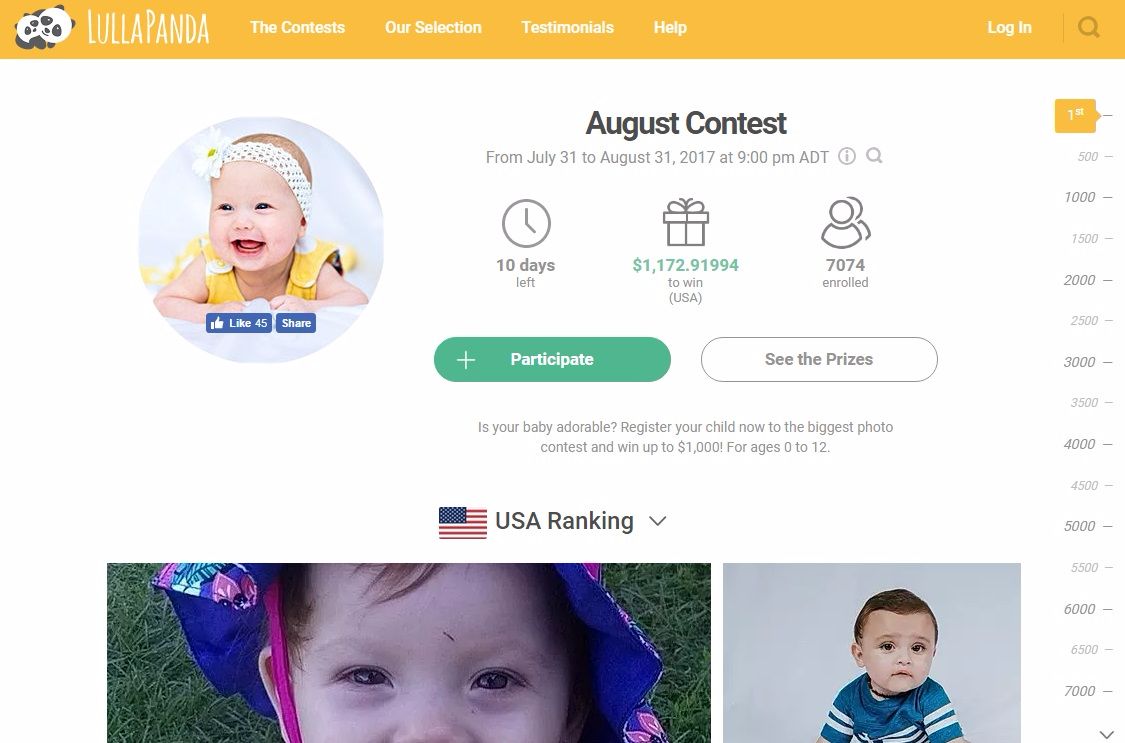
Task: Open The Contests menu
Action: click(297, 27)
